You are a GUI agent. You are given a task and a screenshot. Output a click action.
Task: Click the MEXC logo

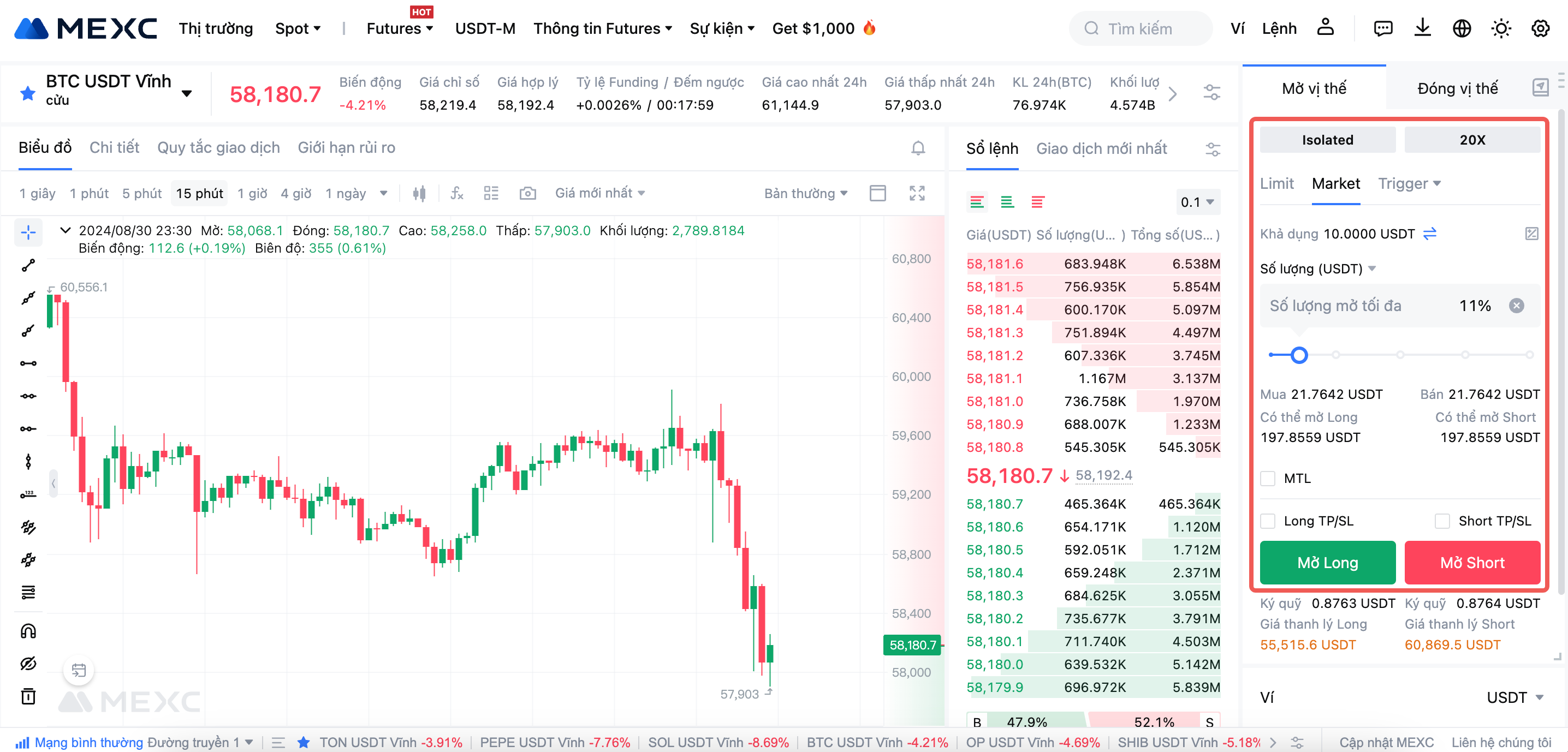[x=85, y=28]
